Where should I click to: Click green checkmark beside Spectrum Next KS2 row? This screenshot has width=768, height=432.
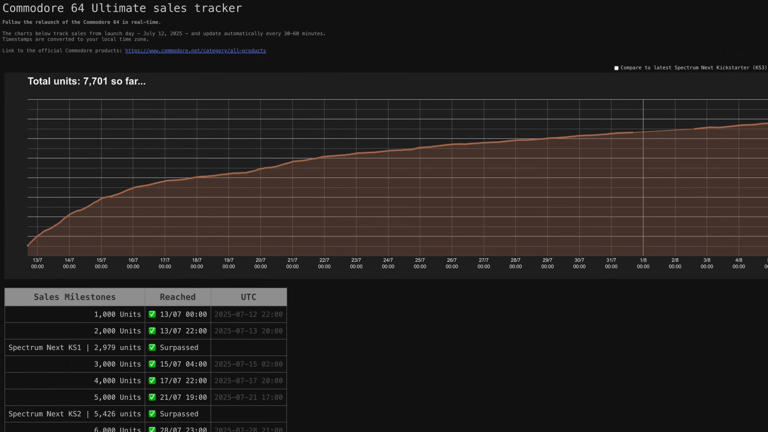[x=152, y=413]
